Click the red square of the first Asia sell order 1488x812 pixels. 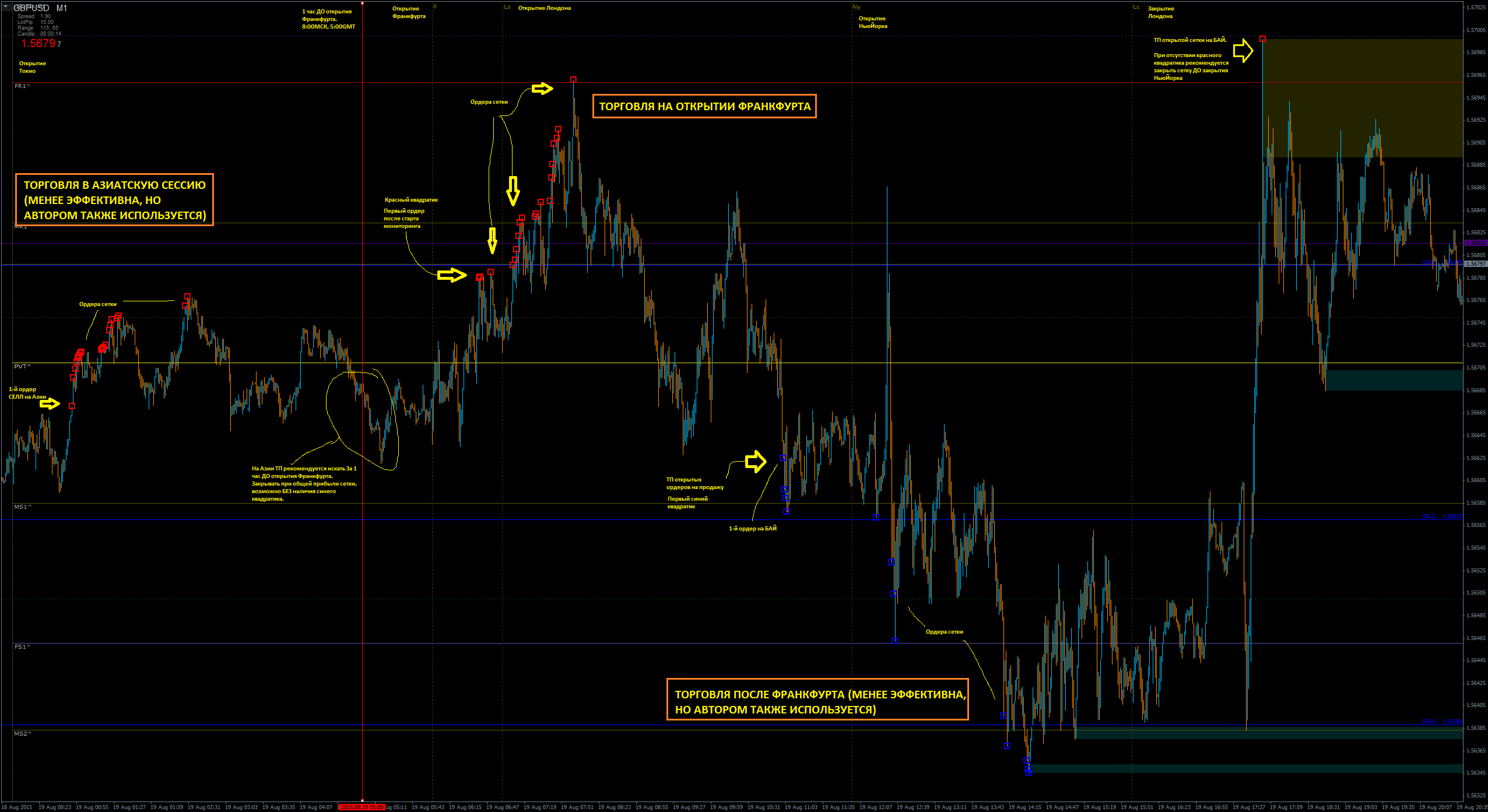tap(72, 406)
